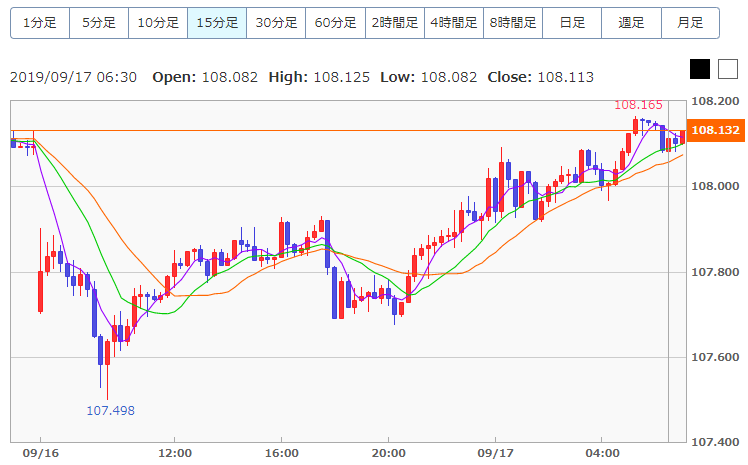Click the 108.200 price axis label
748x465 pixels.
[715, 101]
